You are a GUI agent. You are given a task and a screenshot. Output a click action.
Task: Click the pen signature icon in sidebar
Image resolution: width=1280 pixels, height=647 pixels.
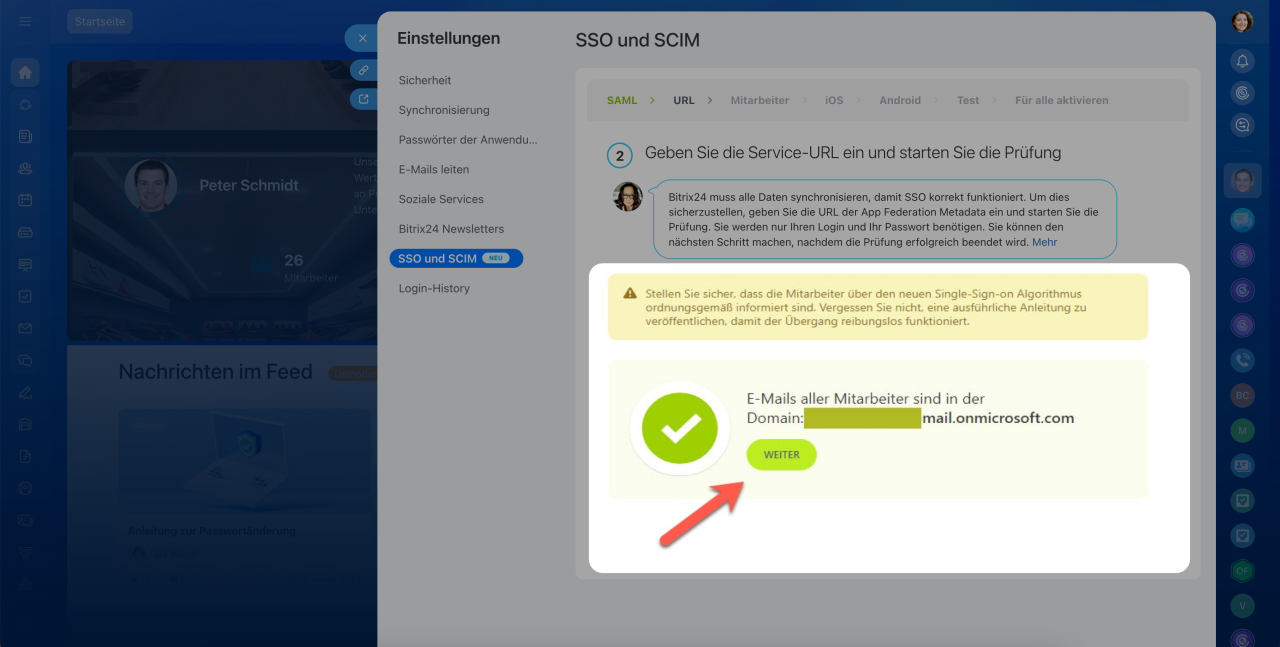pyautogui.click(x=25, y=392)
